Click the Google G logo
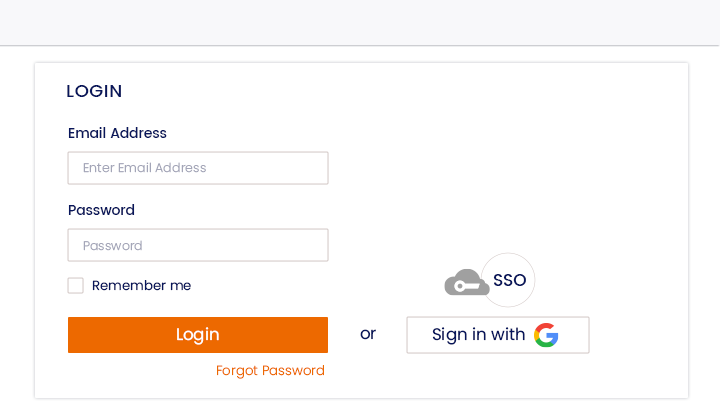This screenshot has height=420, width=720. tap(546, 335)
